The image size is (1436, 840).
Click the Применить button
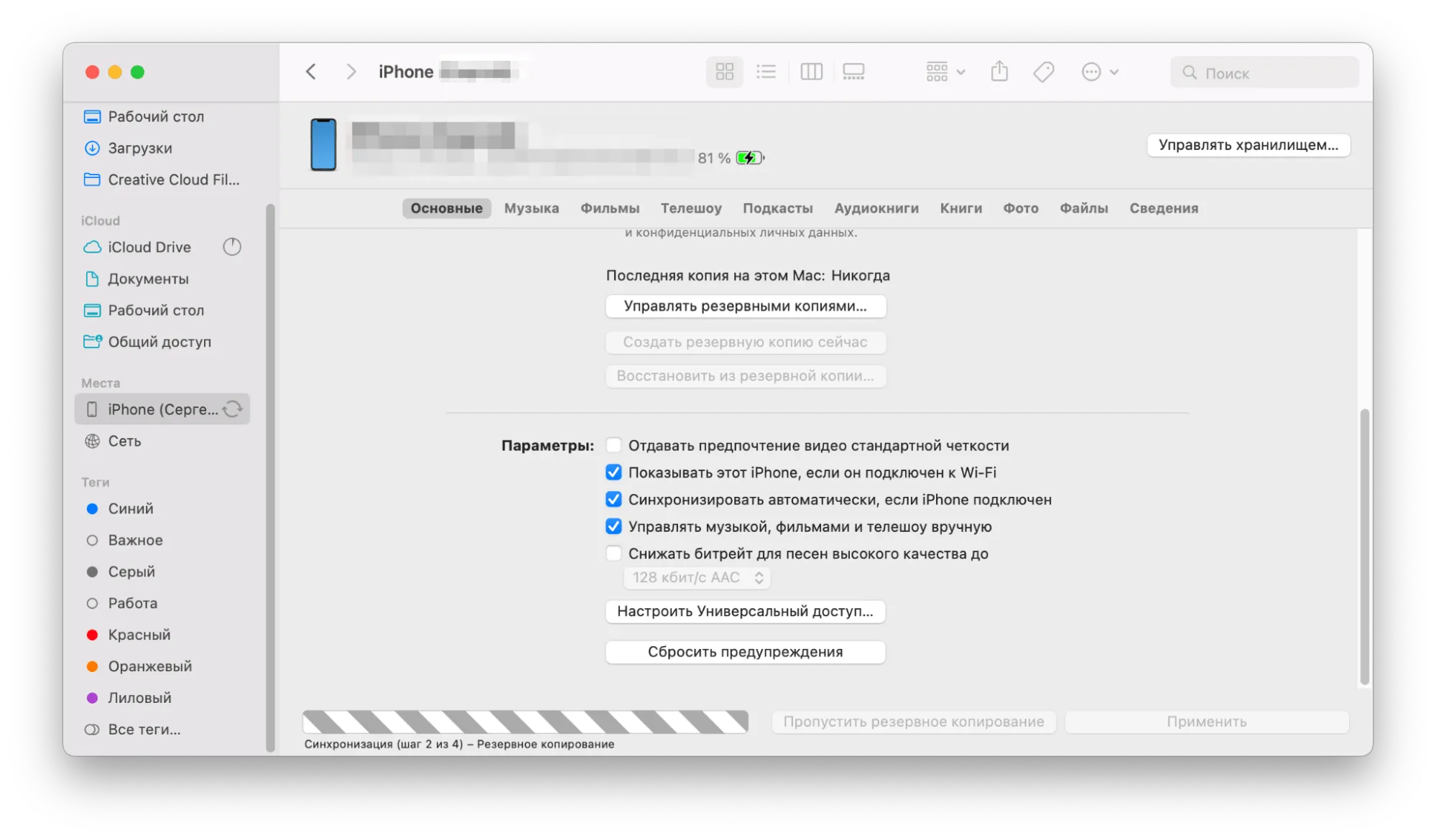(1207, 722)
